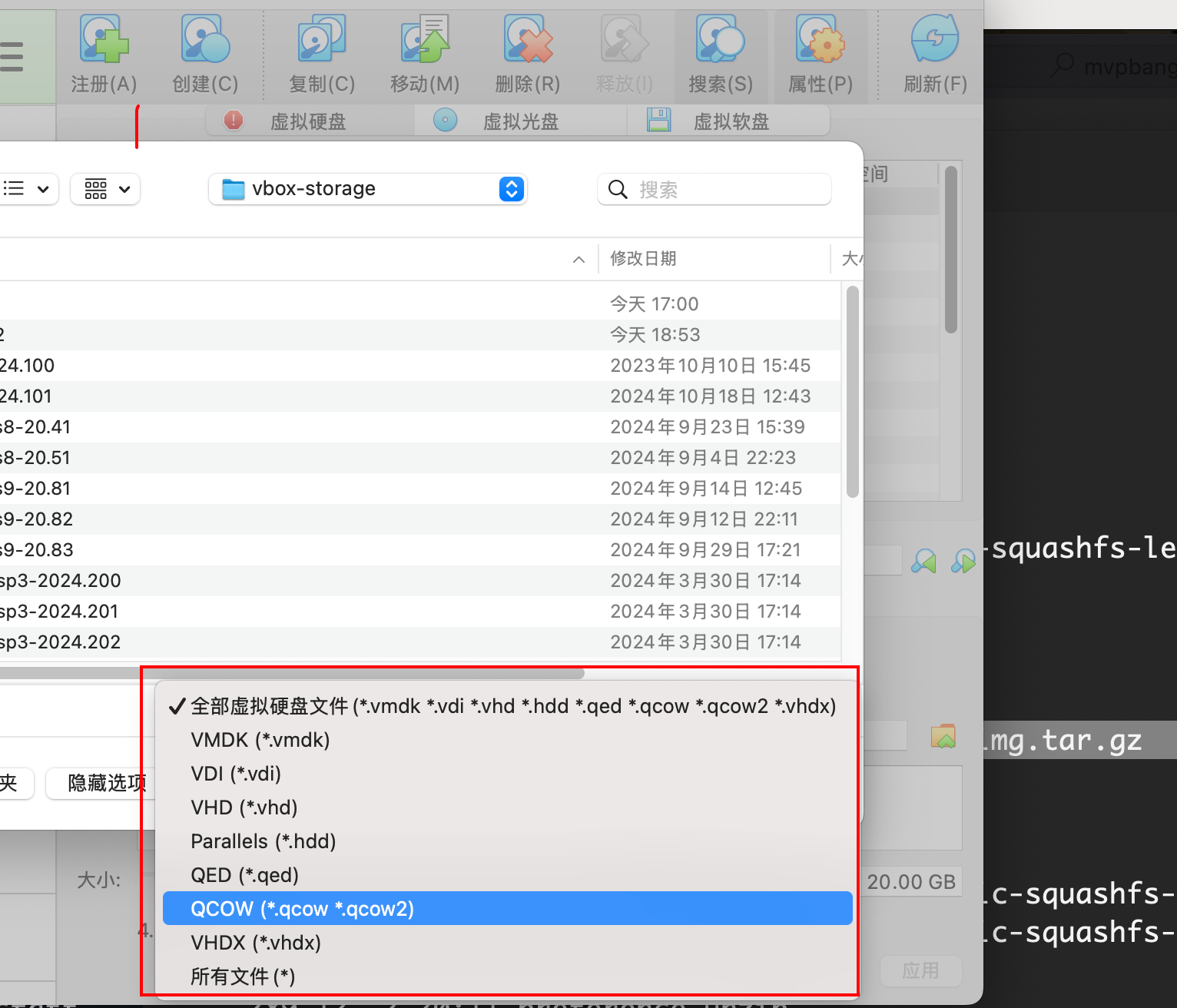
Task: Choose VDI (*.vdi) file type
Action: click(x=236, y=774)
